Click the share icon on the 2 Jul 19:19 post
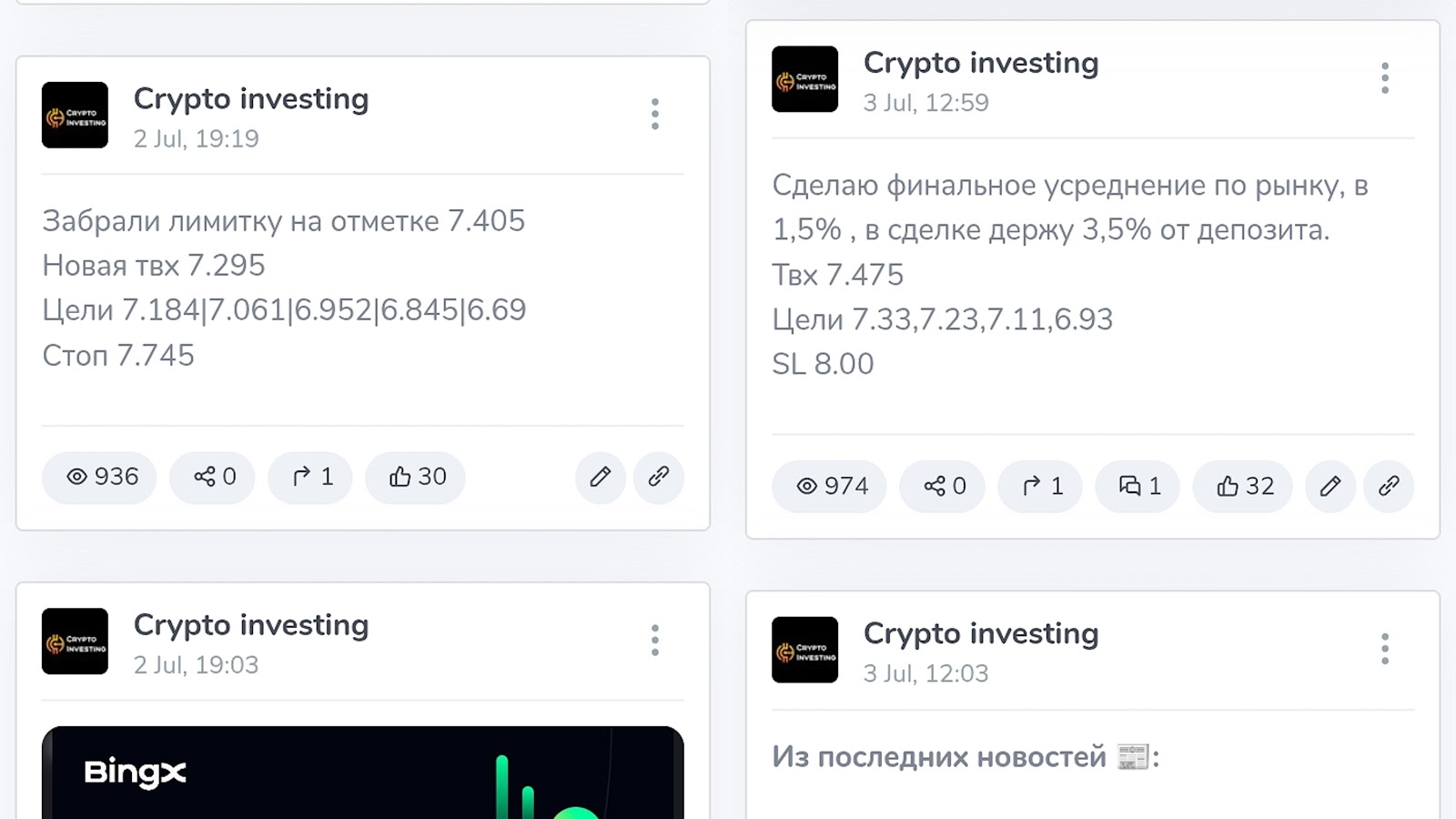Viewport: 1456px width, 819px height. [x=212, y=477]
